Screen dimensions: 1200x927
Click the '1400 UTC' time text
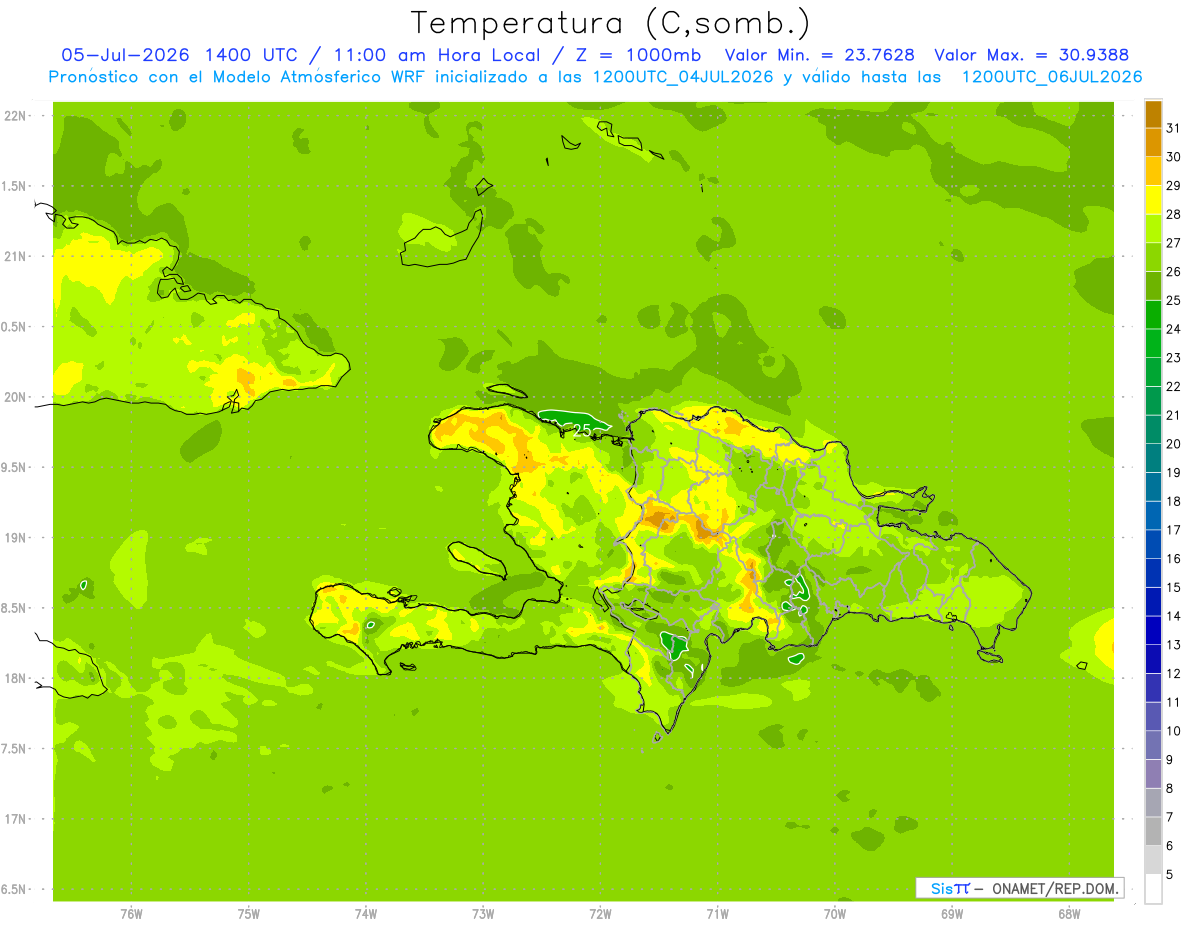250,55
